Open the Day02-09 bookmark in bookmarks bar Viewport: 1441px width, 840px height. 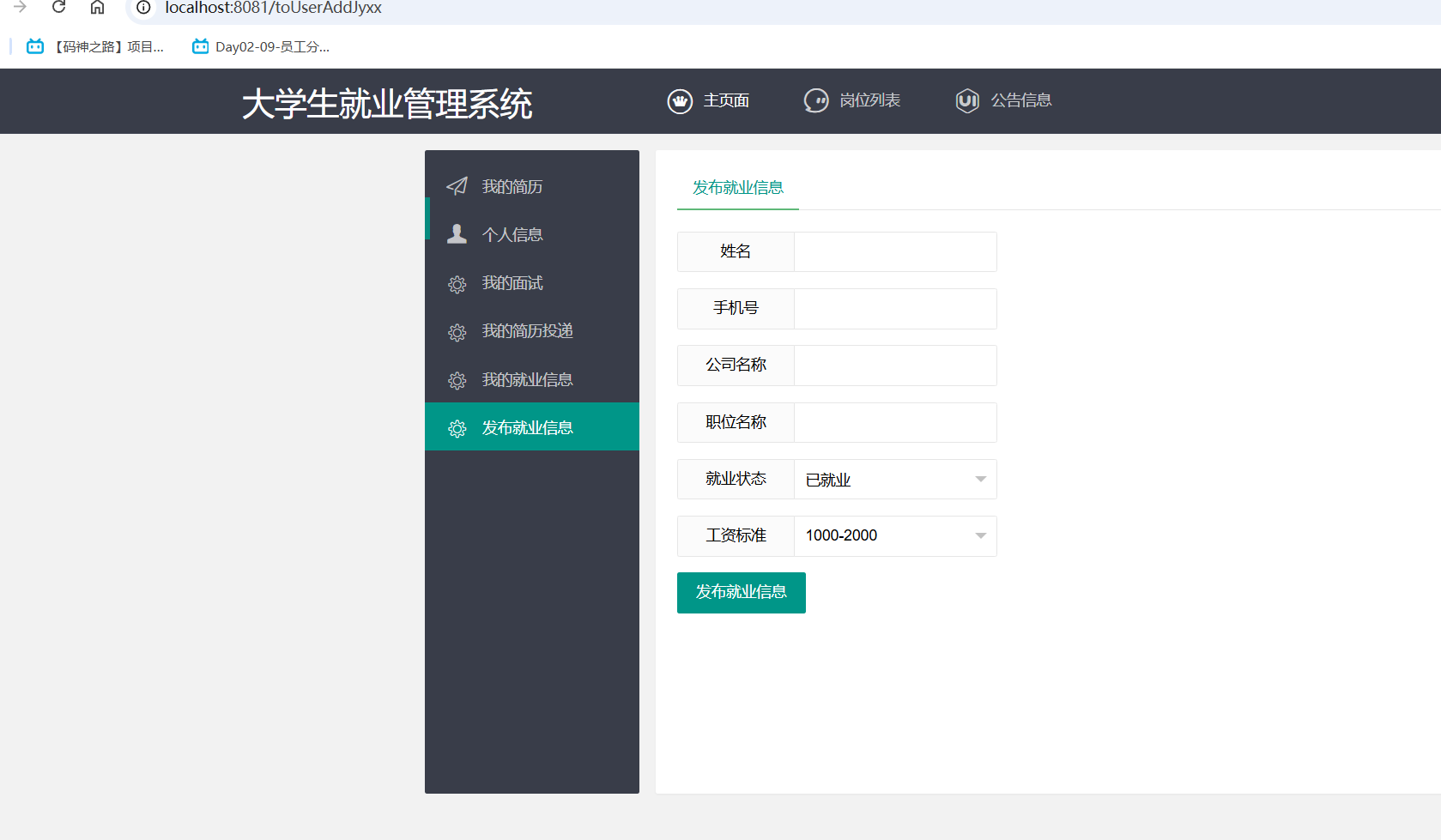[261, 47]
